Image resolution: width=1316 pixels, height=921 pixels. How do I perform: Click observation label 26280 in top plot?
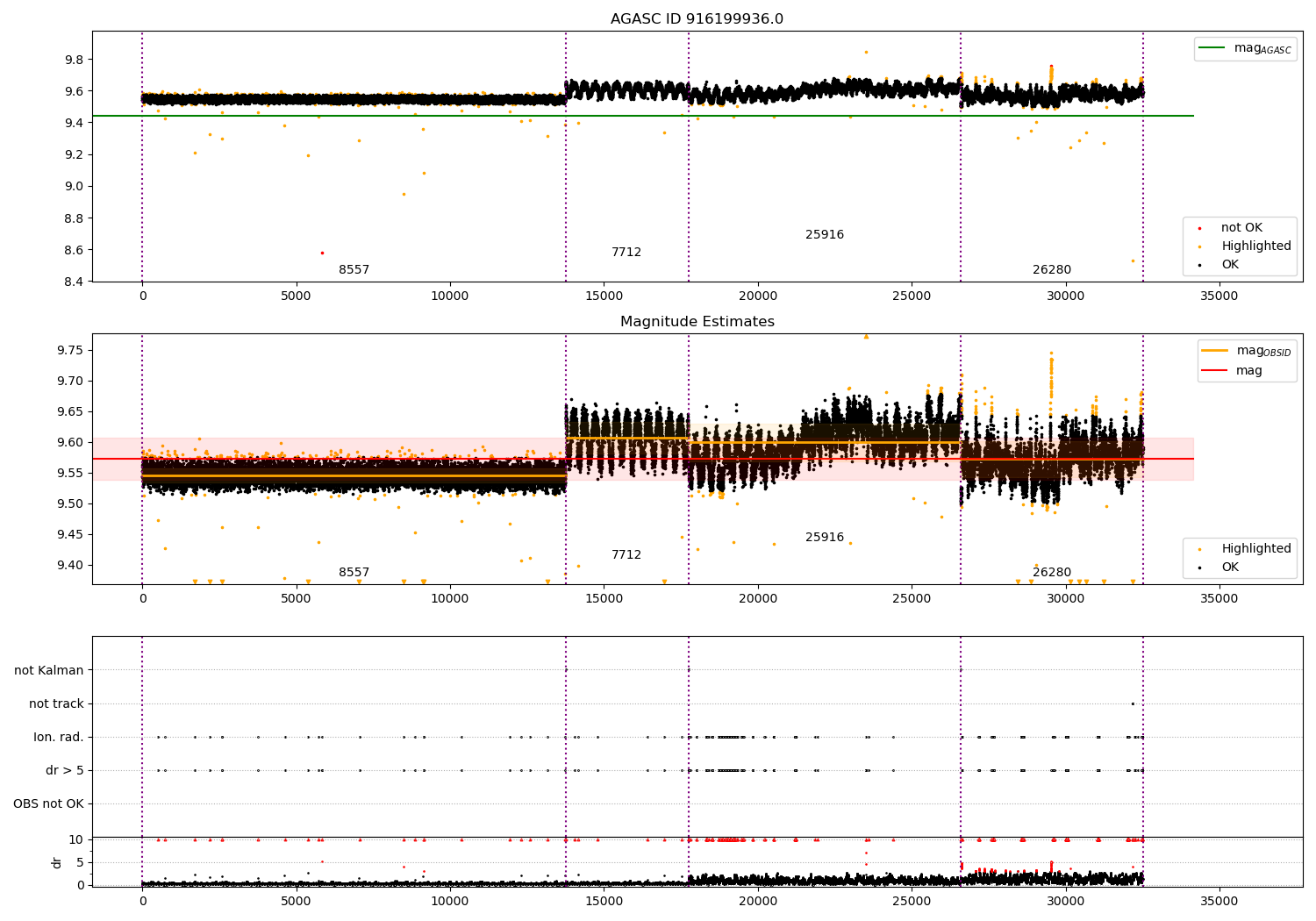(1052, 270)
